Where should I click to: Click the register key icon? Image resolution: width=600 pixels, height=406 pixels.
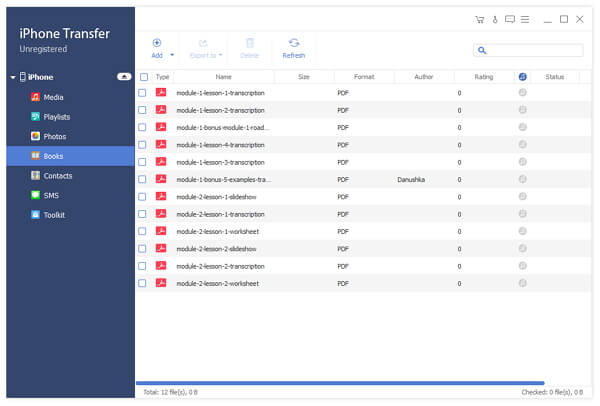(495, 20)
